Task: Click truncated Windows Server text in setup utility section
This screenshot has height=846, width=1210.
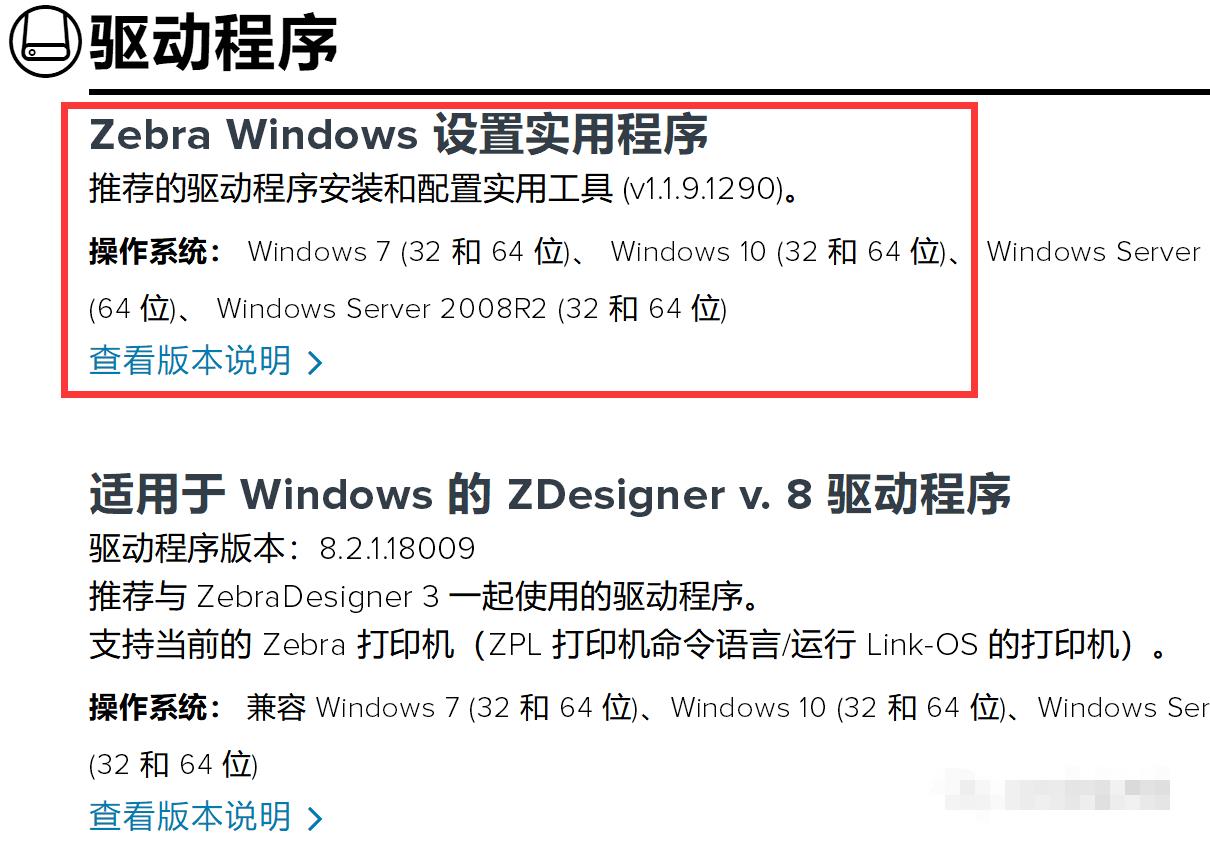Action: coord(1093,252)
